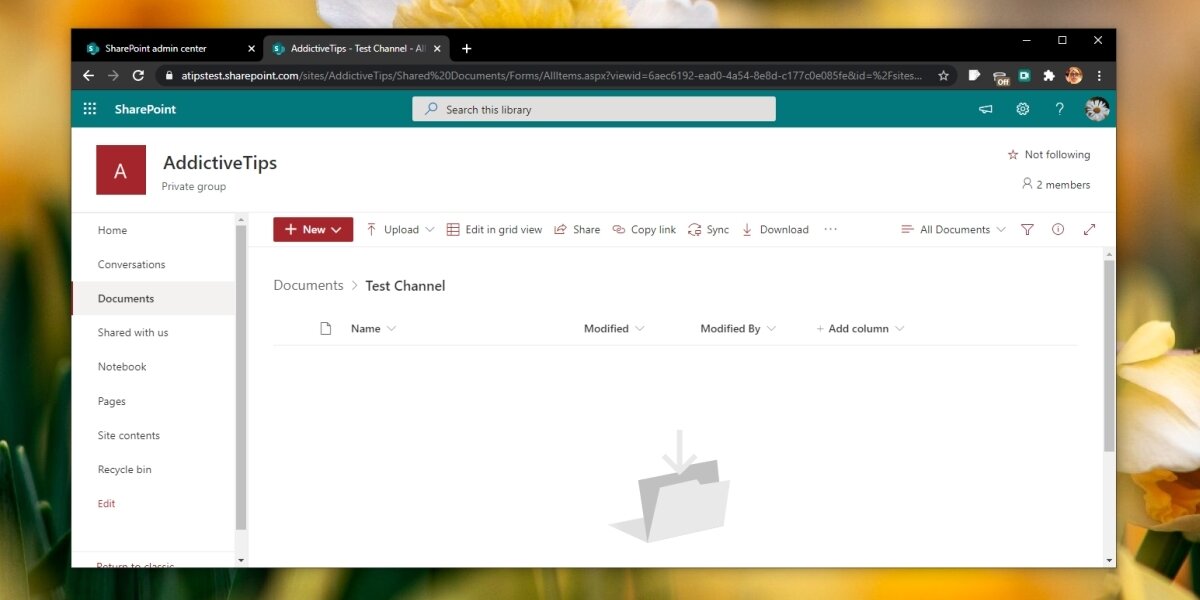The width and height of the screenshot is (1200, 600).
Task: Click the extension icon labeled Off
Action: 1001,77
